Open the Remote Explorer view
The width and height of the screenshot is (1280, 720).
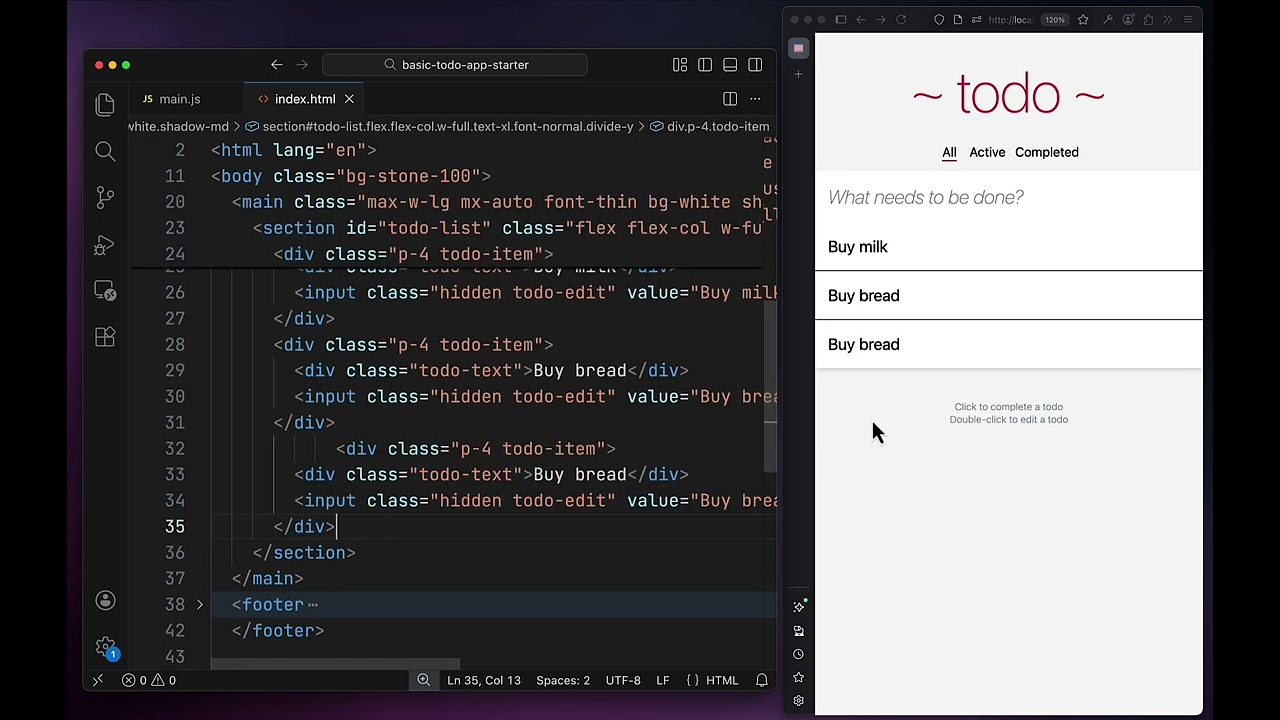tap(105, 290)
